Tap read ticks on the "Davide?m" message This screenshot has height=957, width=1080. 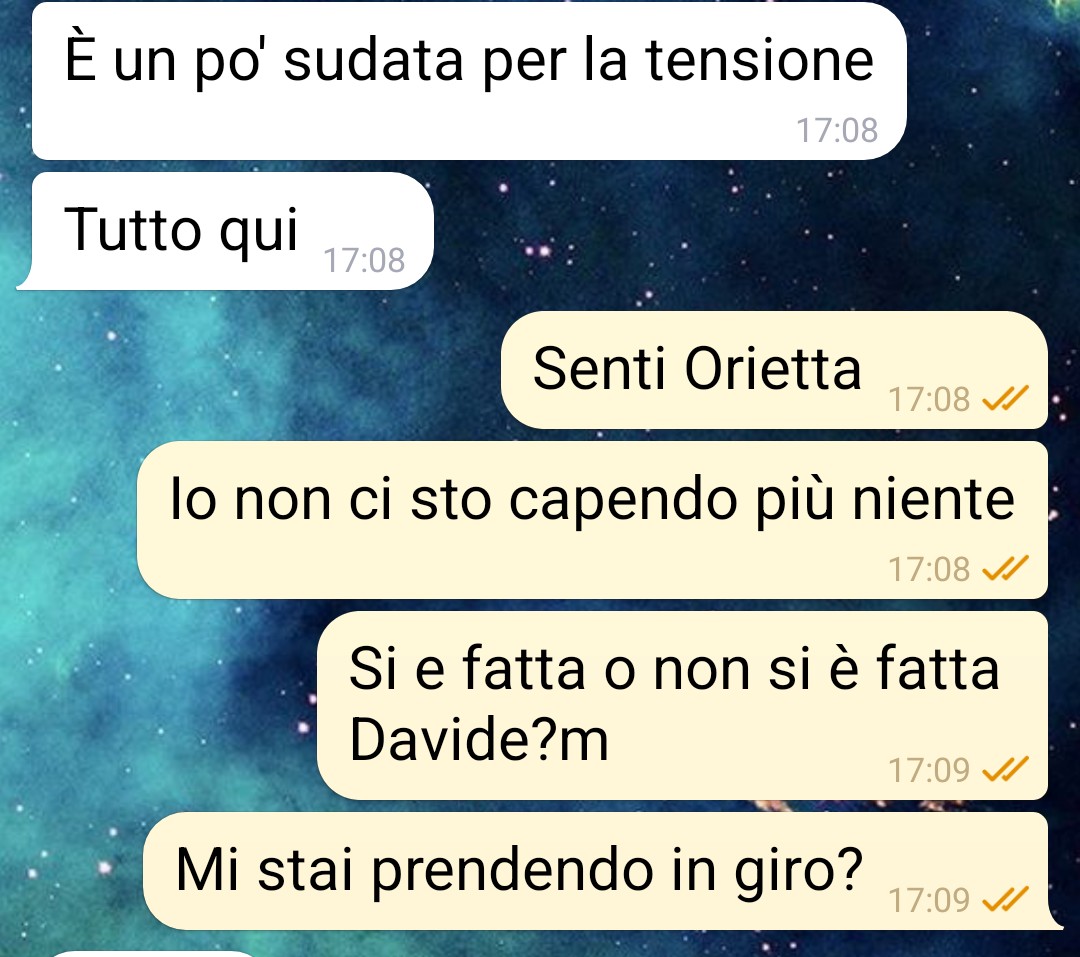[x=1005, y=769]
